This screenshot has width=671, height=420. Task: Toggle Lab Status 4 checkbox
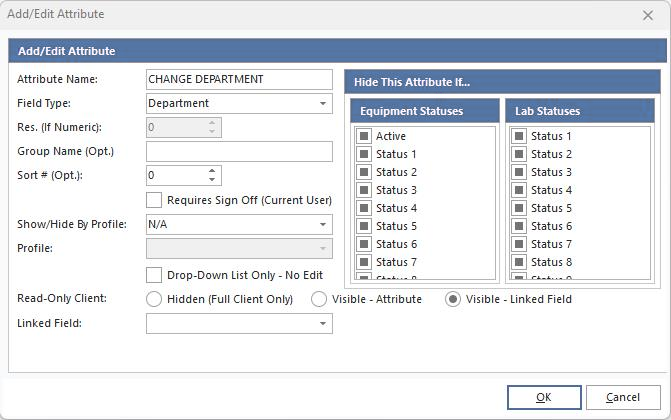click(519, 190)
